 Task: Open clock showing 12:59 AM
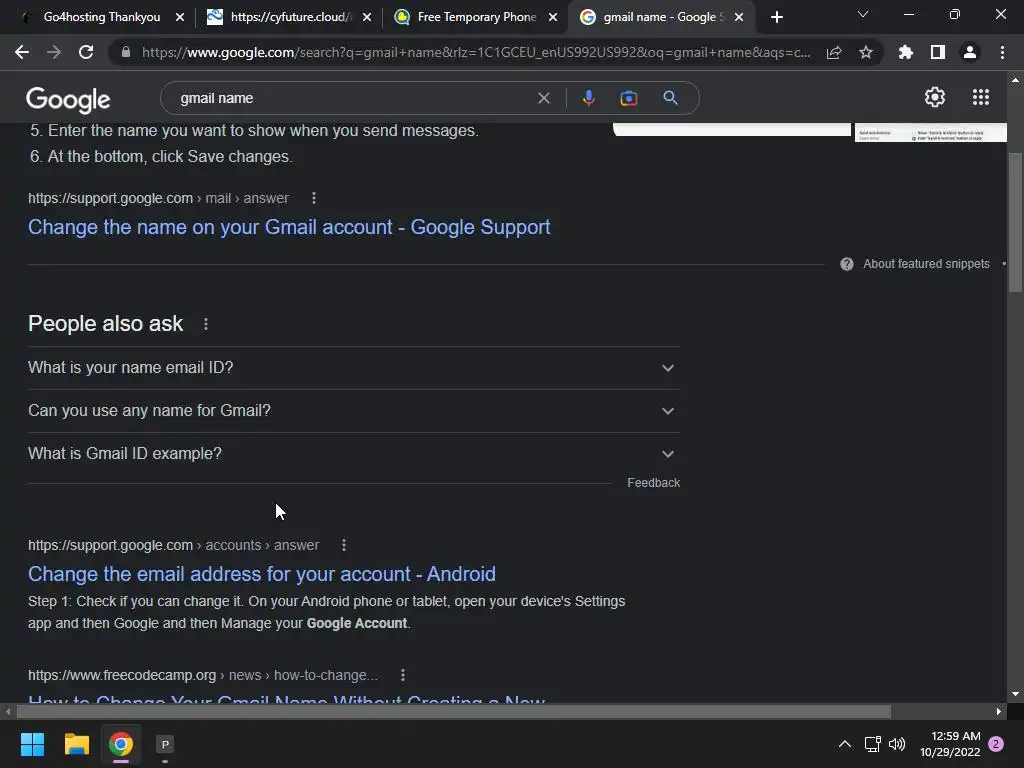click(950, 744)
